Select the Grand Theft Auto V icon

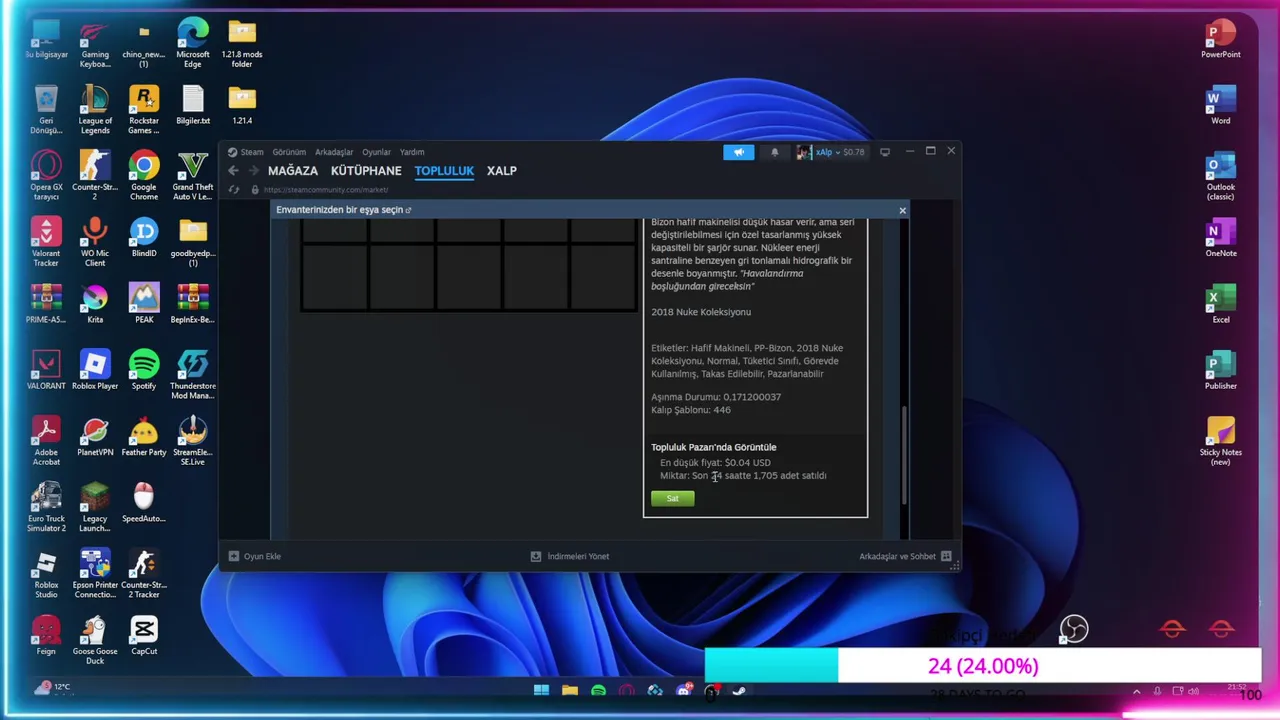pyautogui.click(x=193, y=175)
